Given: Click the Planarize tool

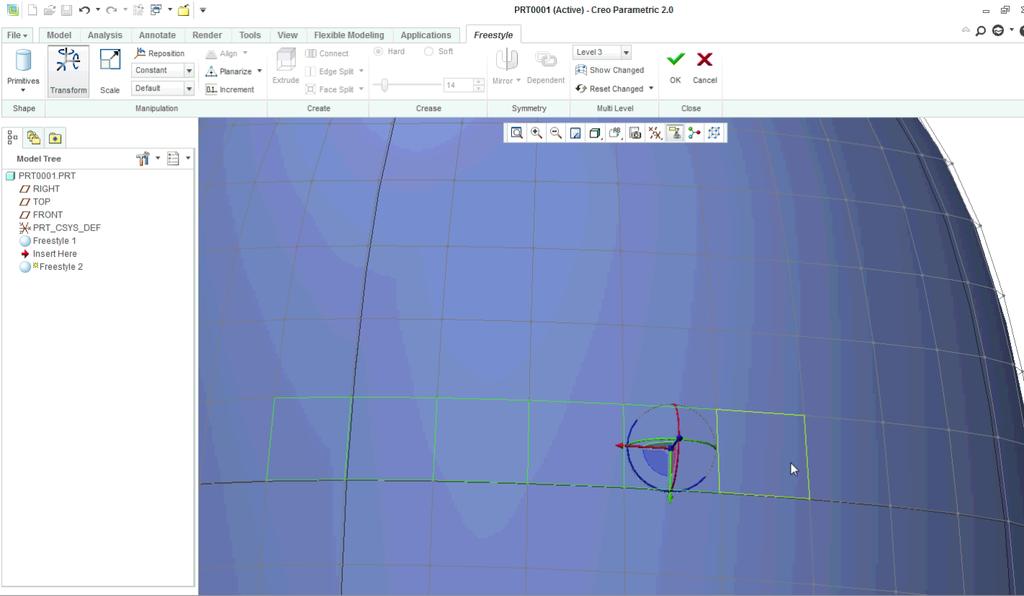Looking at the screenshot, I should [x=229, y=71].
